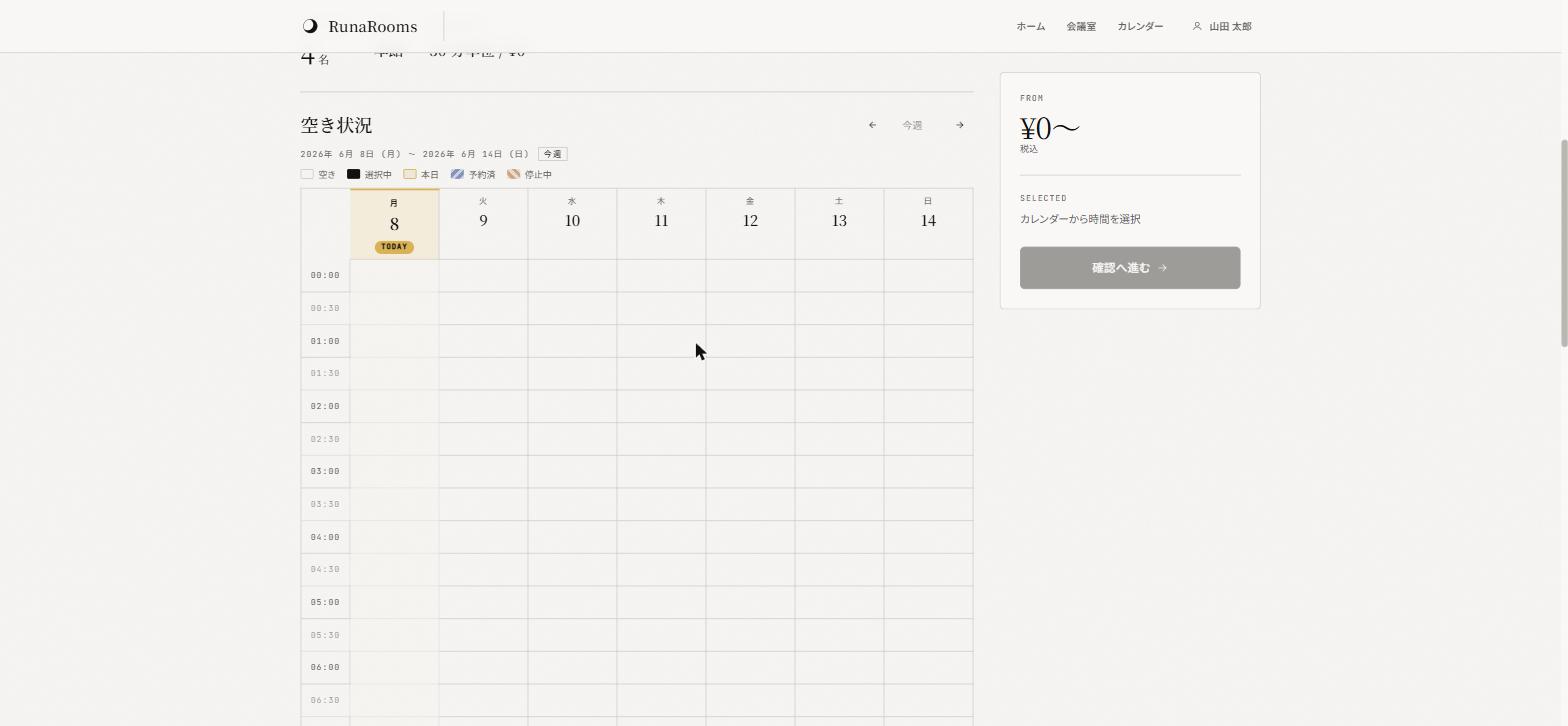Viewport: 1568px width, 726px height.
Task: Click the 予約済 striped legend swatch
Action: pyautogui.click(x=457, y=174)
